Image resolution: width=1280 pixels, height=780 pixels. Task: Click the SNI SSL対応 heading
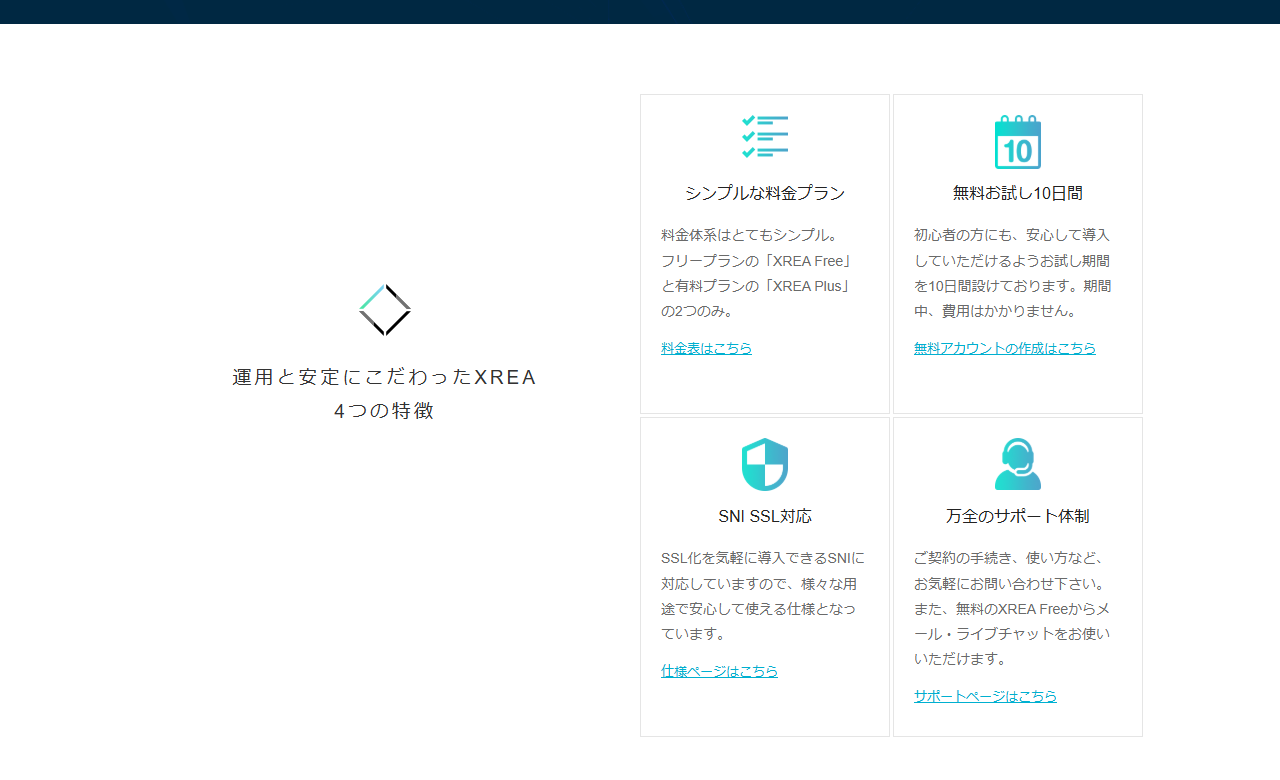pos(764,517)
